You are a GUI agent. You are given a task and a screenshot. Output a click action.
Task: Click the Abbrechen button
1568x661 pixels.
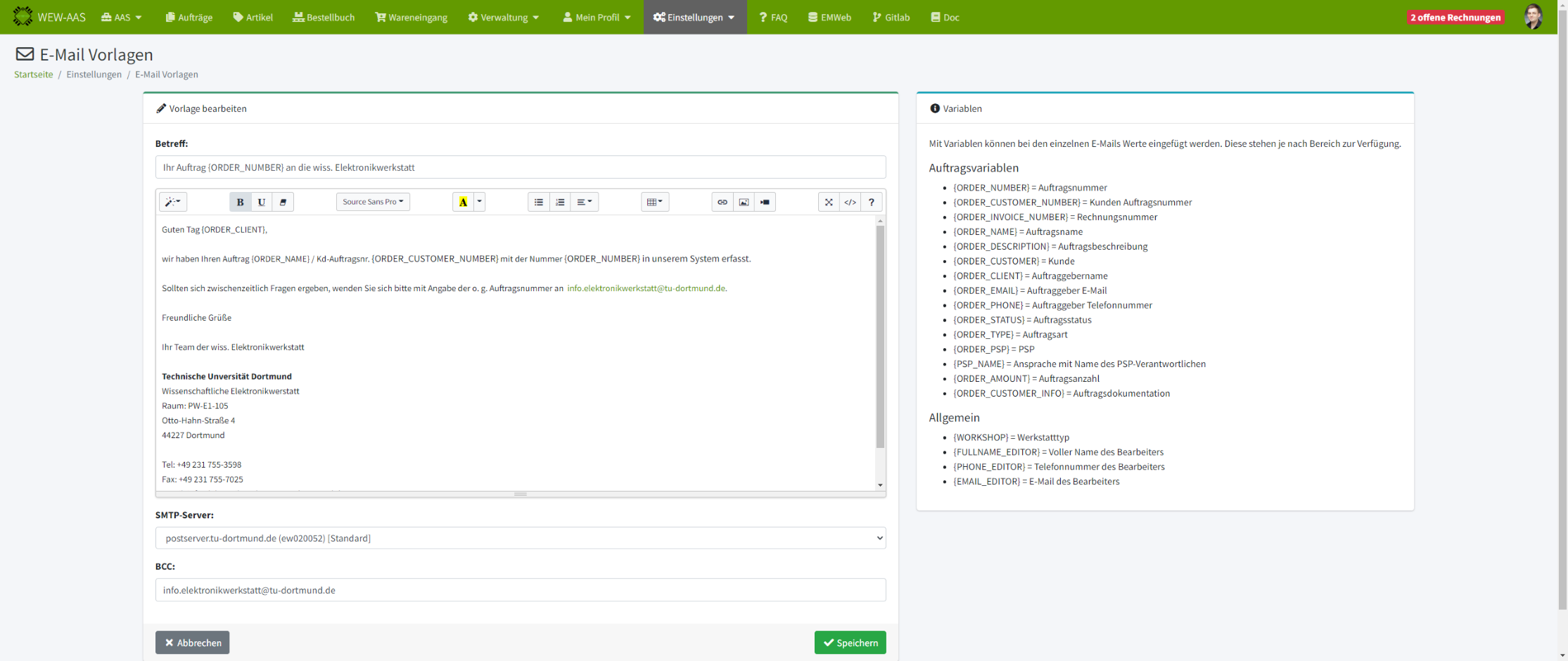point(192,643)
